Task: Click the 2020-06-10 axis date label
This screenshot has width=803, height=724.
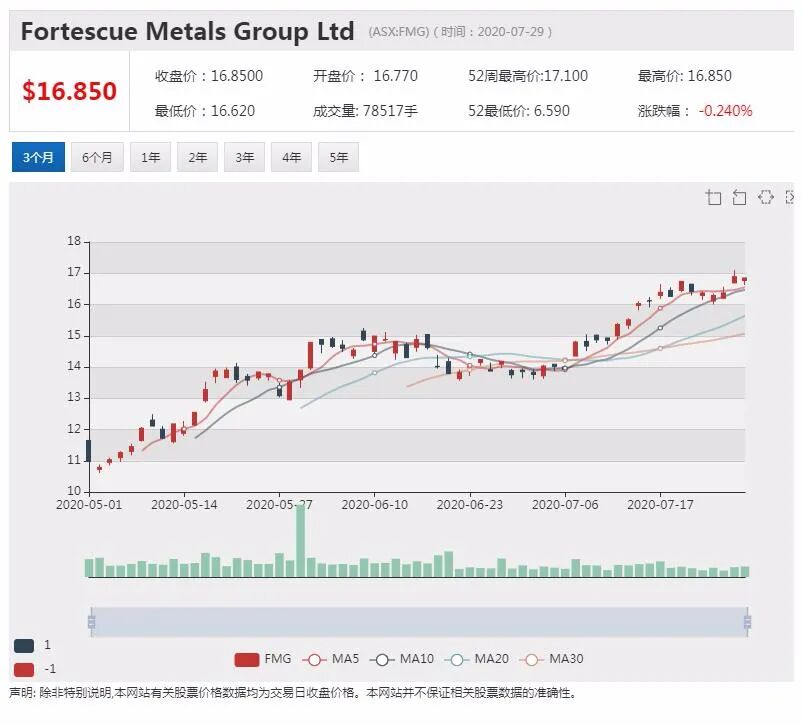Action: (375, 505)
